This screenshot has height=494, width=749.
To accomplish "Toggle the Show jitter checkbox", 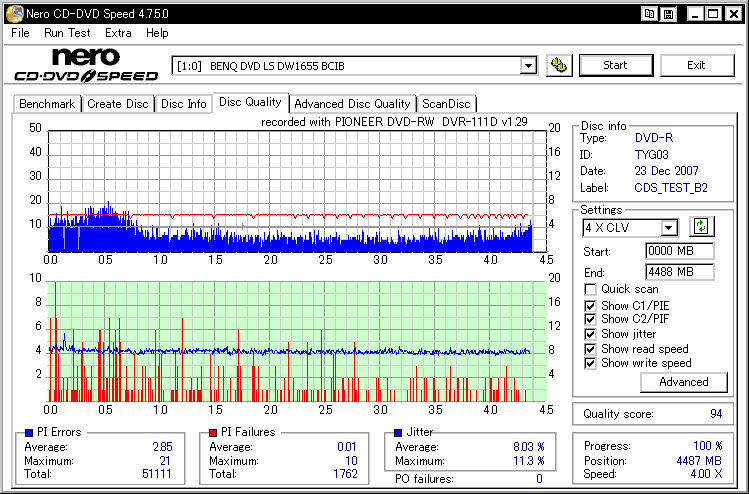I will tap(590, 334).
